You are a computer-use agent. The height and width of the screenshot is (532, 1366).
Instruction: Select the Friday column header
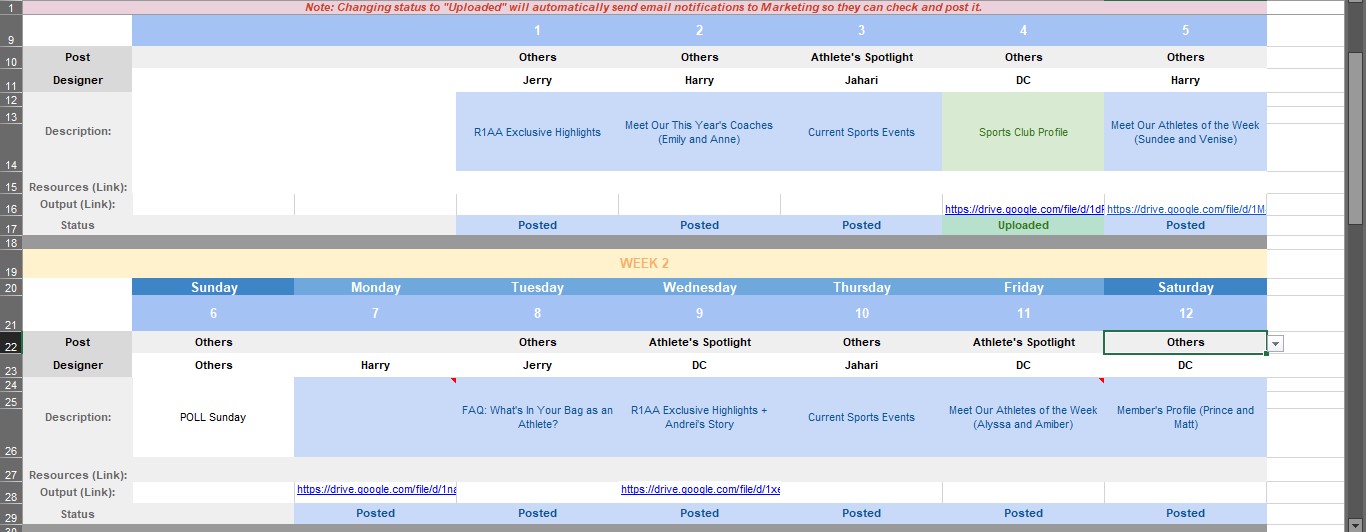[1024, 287]
